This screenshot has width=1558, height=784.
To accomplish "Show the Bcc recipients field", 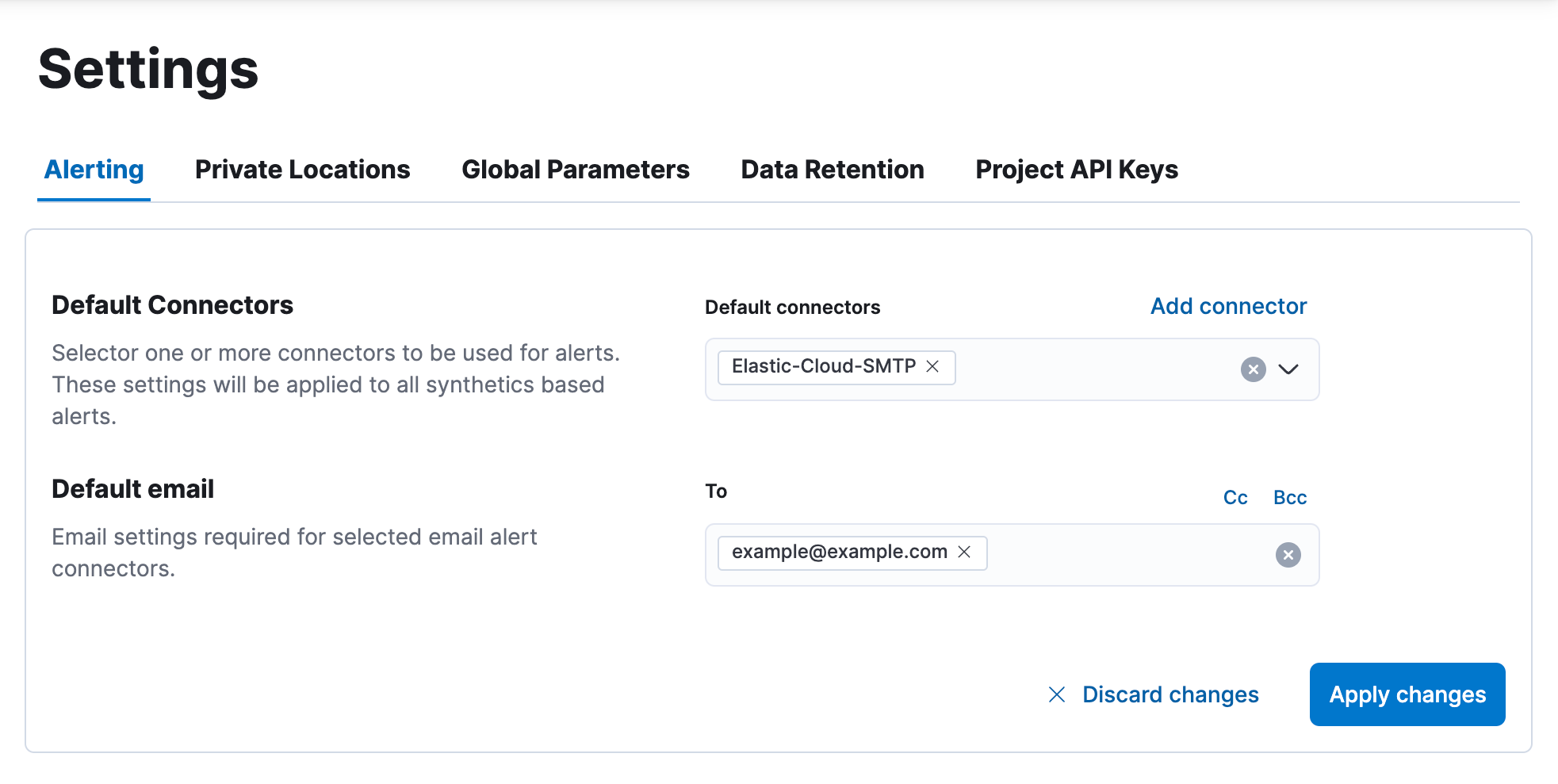I will click(x=1290, y=497).
